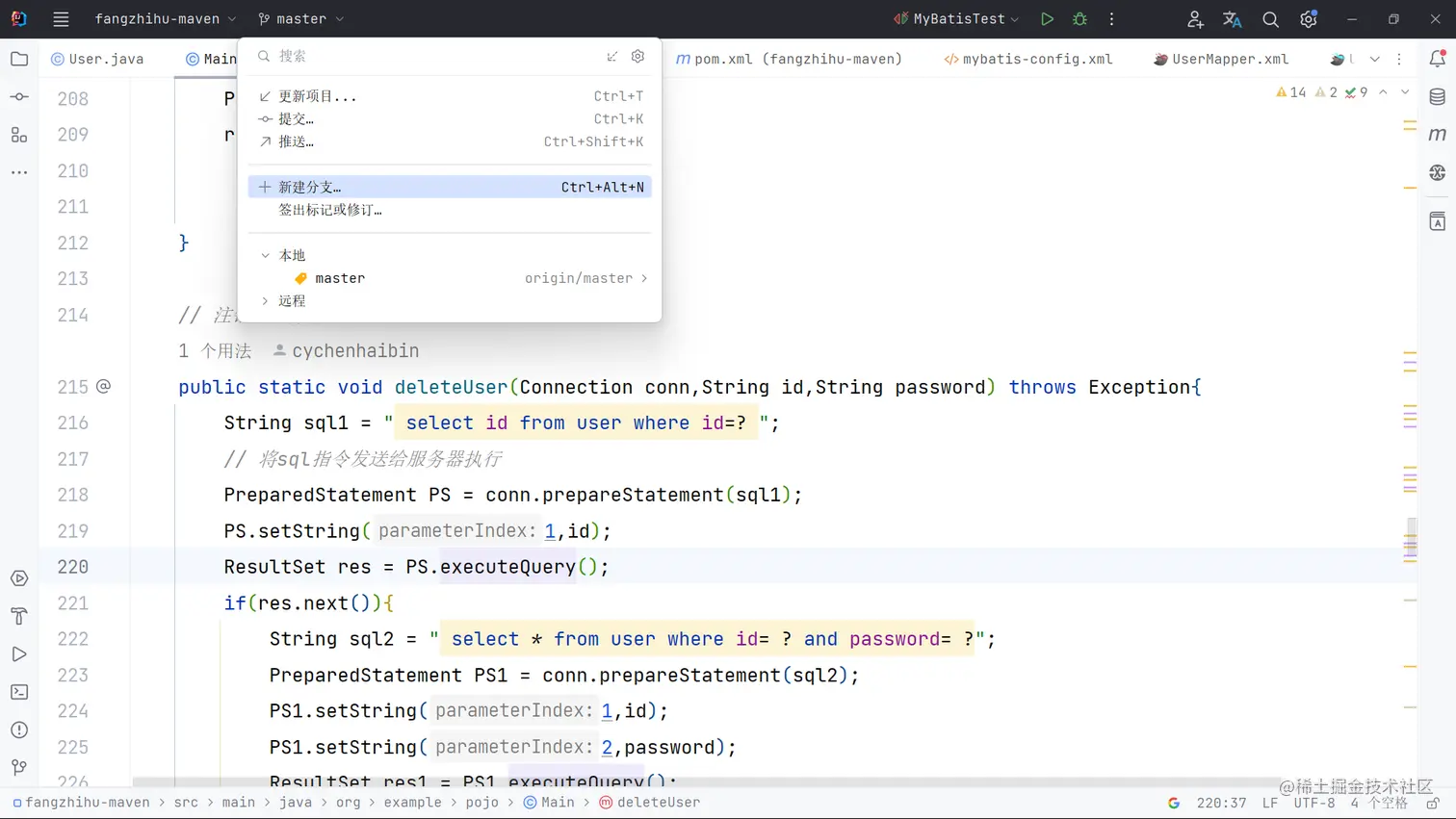This screenshot has height=819, width=1456.
Task: Open branch popup settings gear
Action: (637, 57)
